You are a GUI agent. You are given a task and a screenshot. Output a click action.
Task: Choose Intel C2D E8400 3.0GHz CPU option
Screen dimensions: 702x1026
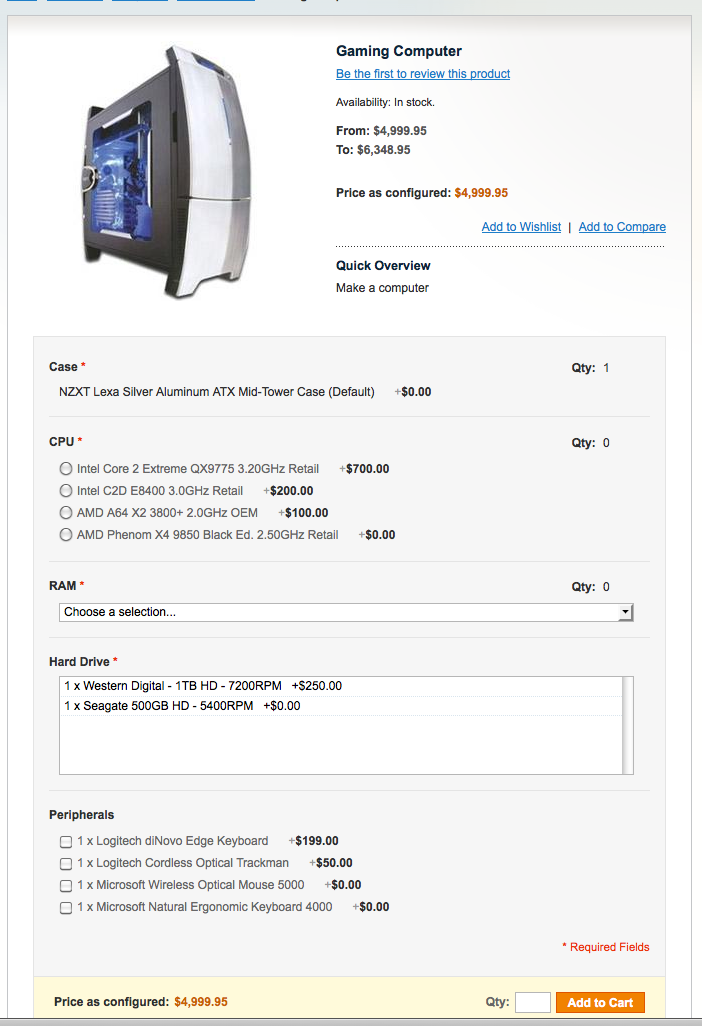[x=66, y=491]
